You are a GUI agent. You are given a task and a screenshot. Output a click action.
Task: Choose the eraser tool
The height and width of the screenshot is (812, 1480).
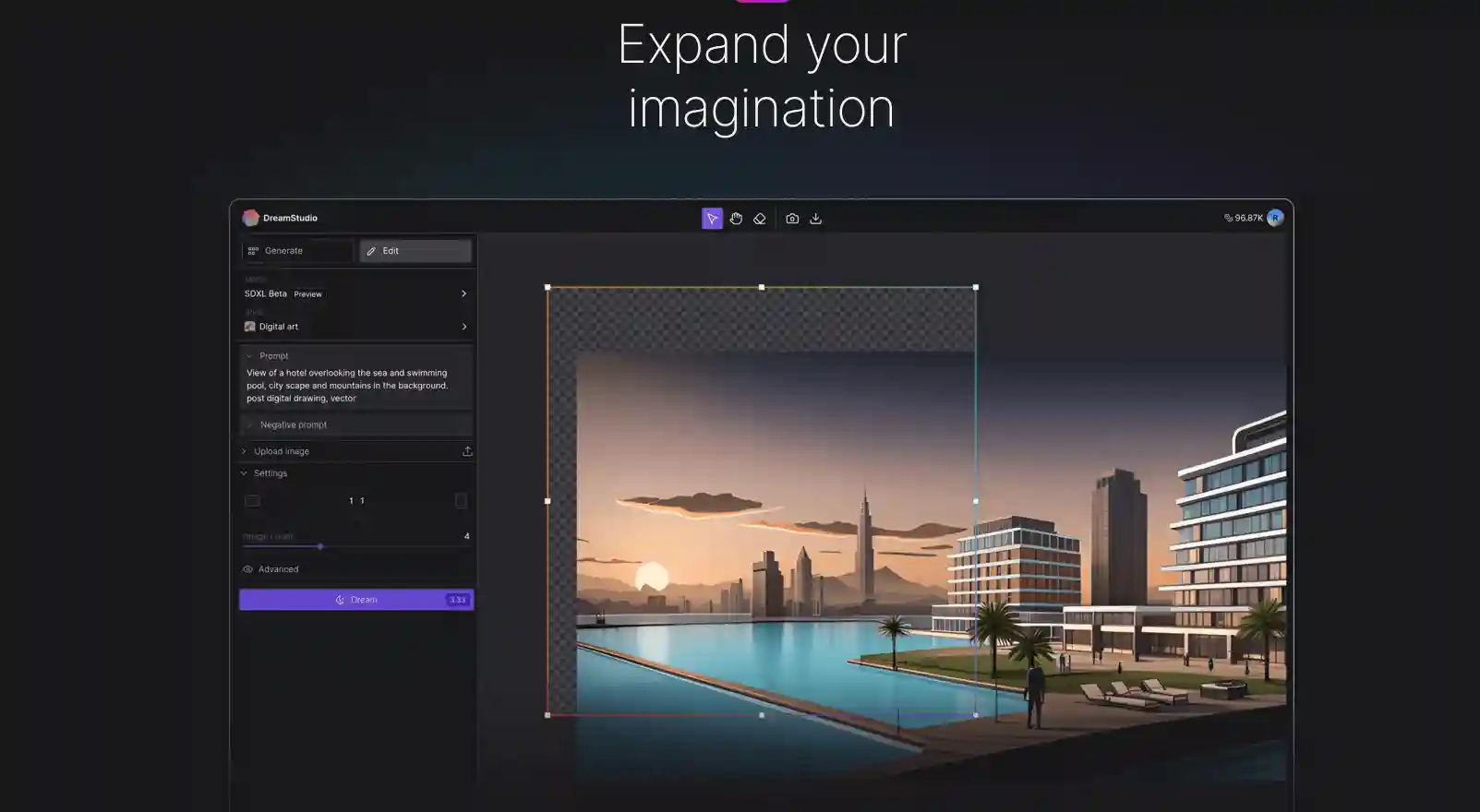(760, 219)
